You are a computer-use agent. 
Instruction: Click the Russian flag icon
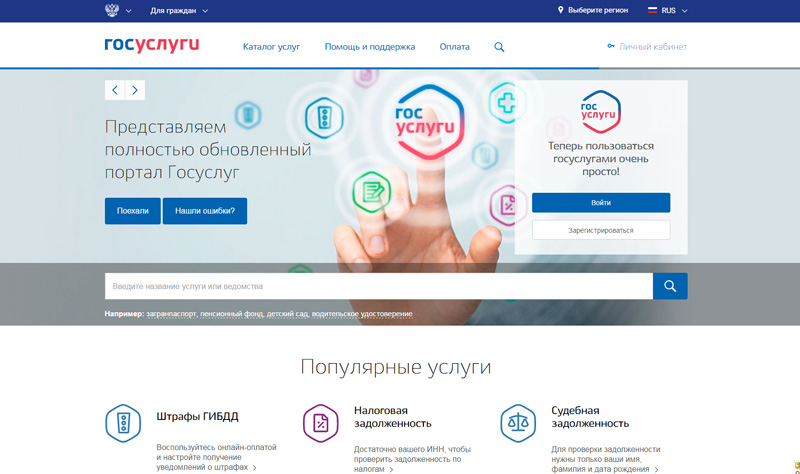pyautogui.click(x=652, y=10)
